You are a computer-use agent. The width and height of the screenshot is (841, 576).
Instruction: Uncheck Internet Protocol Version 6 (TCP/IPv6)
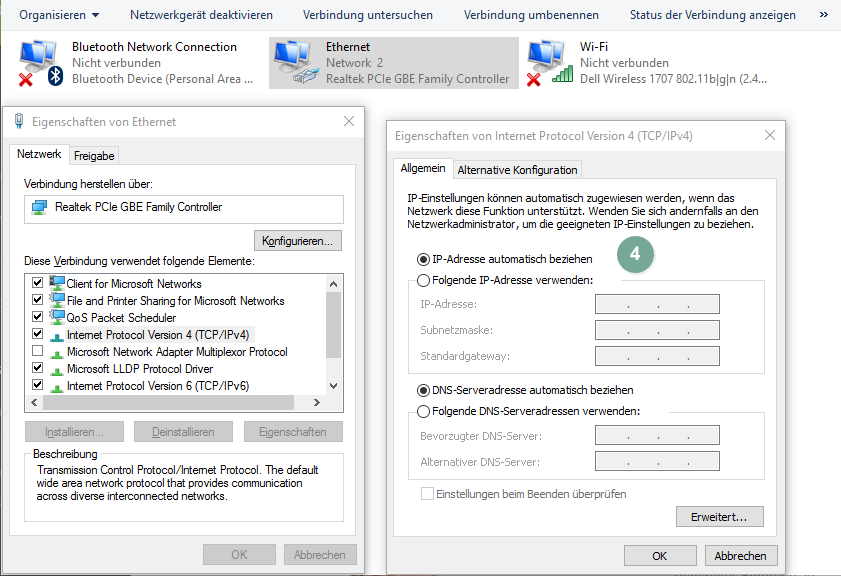38,385
